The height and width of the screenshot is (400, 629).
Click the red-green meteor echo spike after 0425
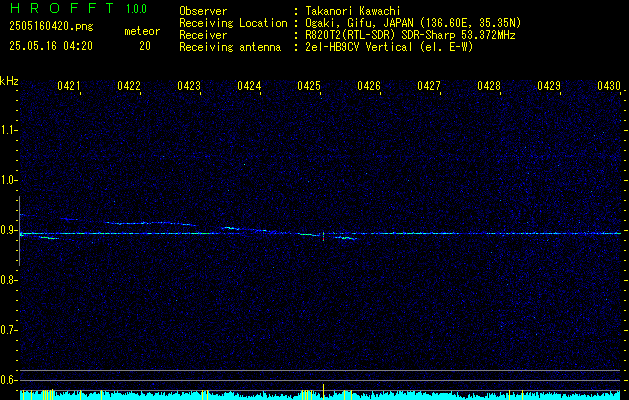click(x=323, y=236)
